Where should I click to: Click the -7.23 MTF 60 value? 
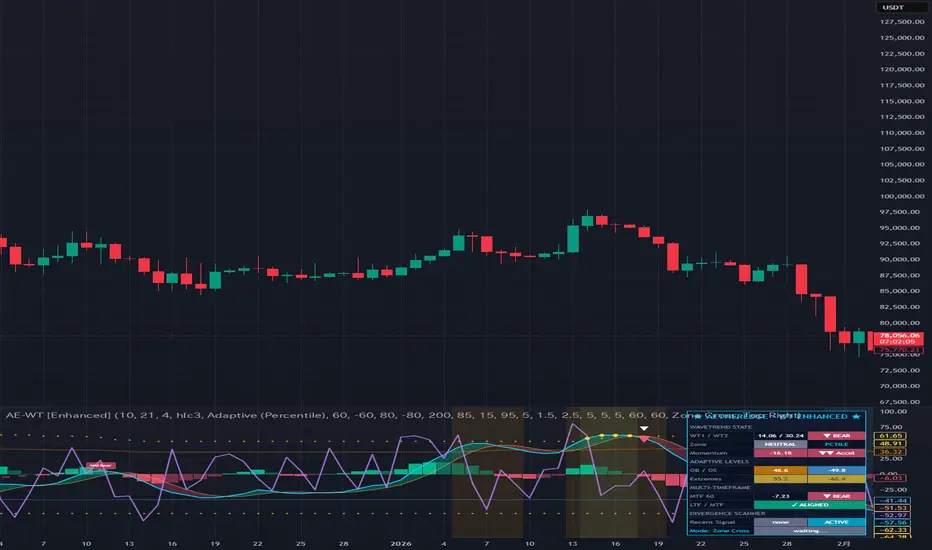click(x=780, y=496)
